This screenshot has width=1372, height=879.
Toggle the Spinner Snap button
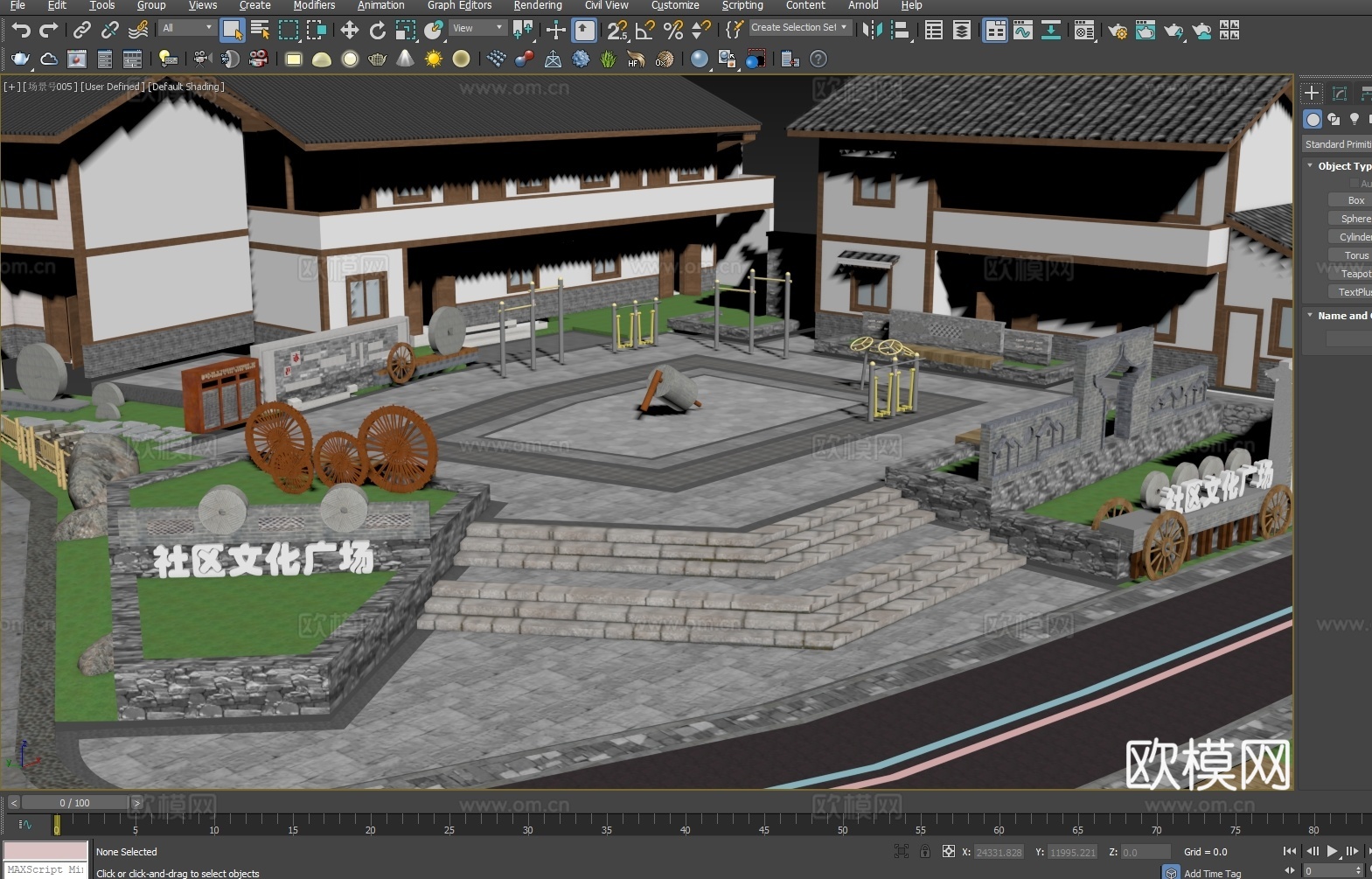point(701,31)
